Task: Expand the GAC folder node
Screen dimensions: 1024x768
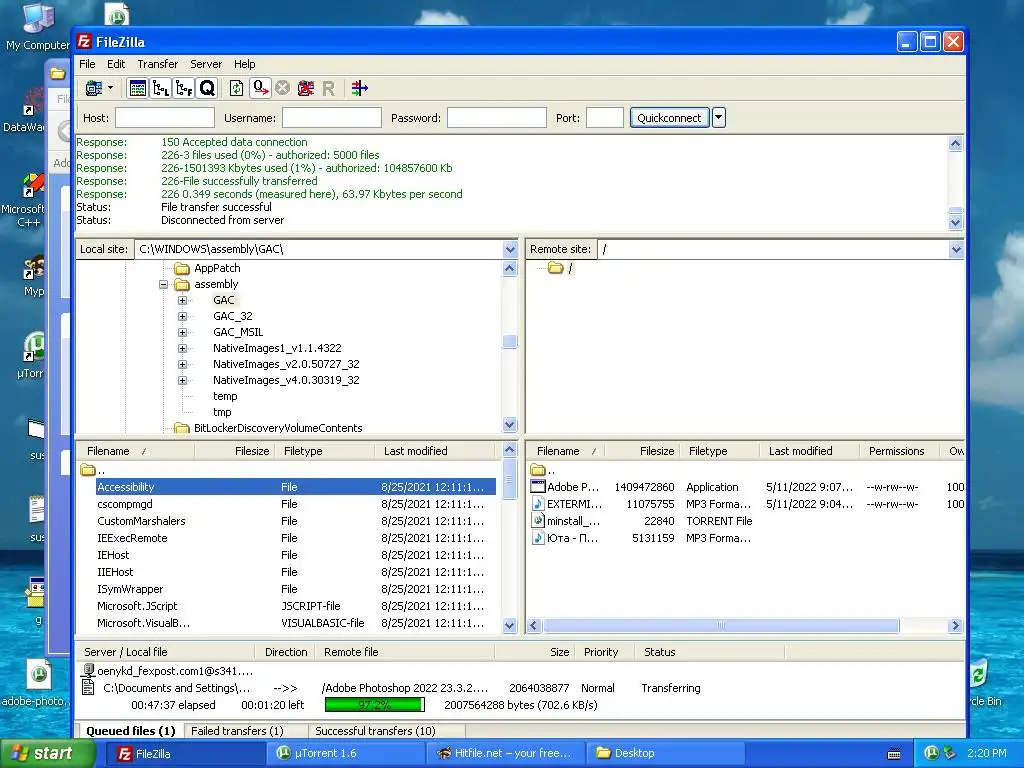Action: (x=183, y=300)
